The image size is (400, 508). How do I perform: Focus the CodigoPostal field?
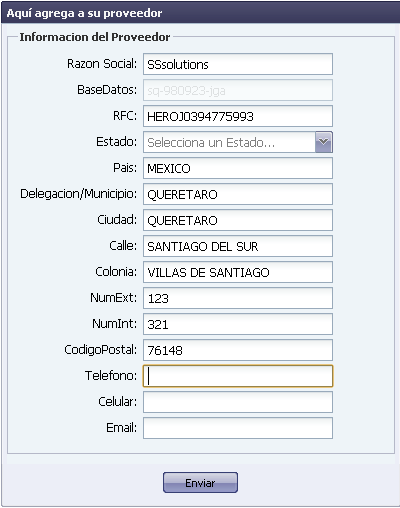pos(238,350)
